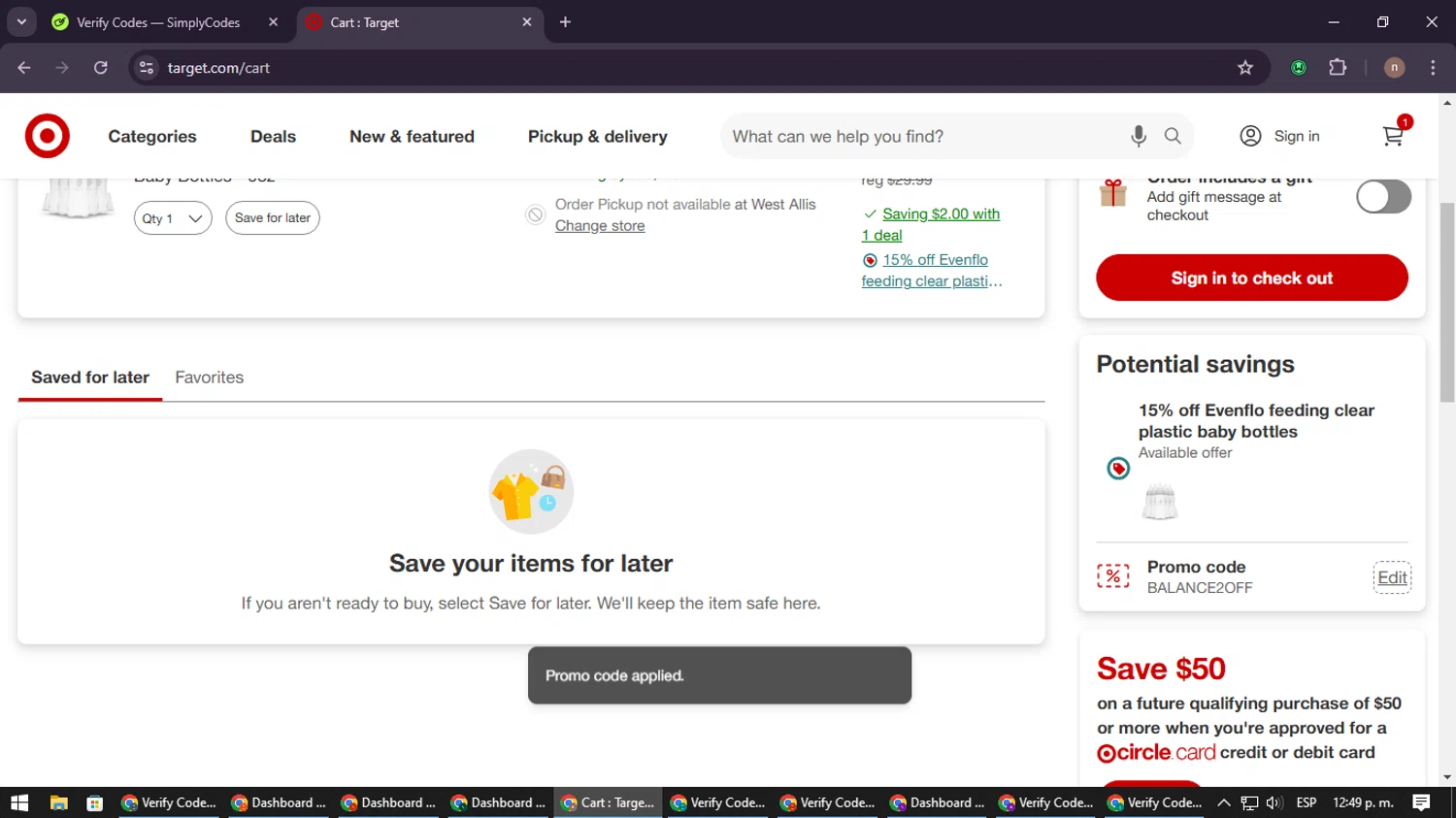This screenshot has height=818, width=1456.
Task: Open the Chrome three-dot menu
Action: pyautogui.click(x=1433, y=68)
